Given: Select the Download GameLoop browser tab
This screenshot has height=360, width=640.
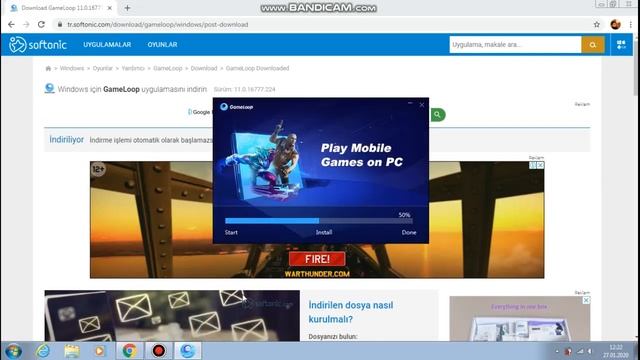Looking at the screenshot, I should [x=61, y=8].
